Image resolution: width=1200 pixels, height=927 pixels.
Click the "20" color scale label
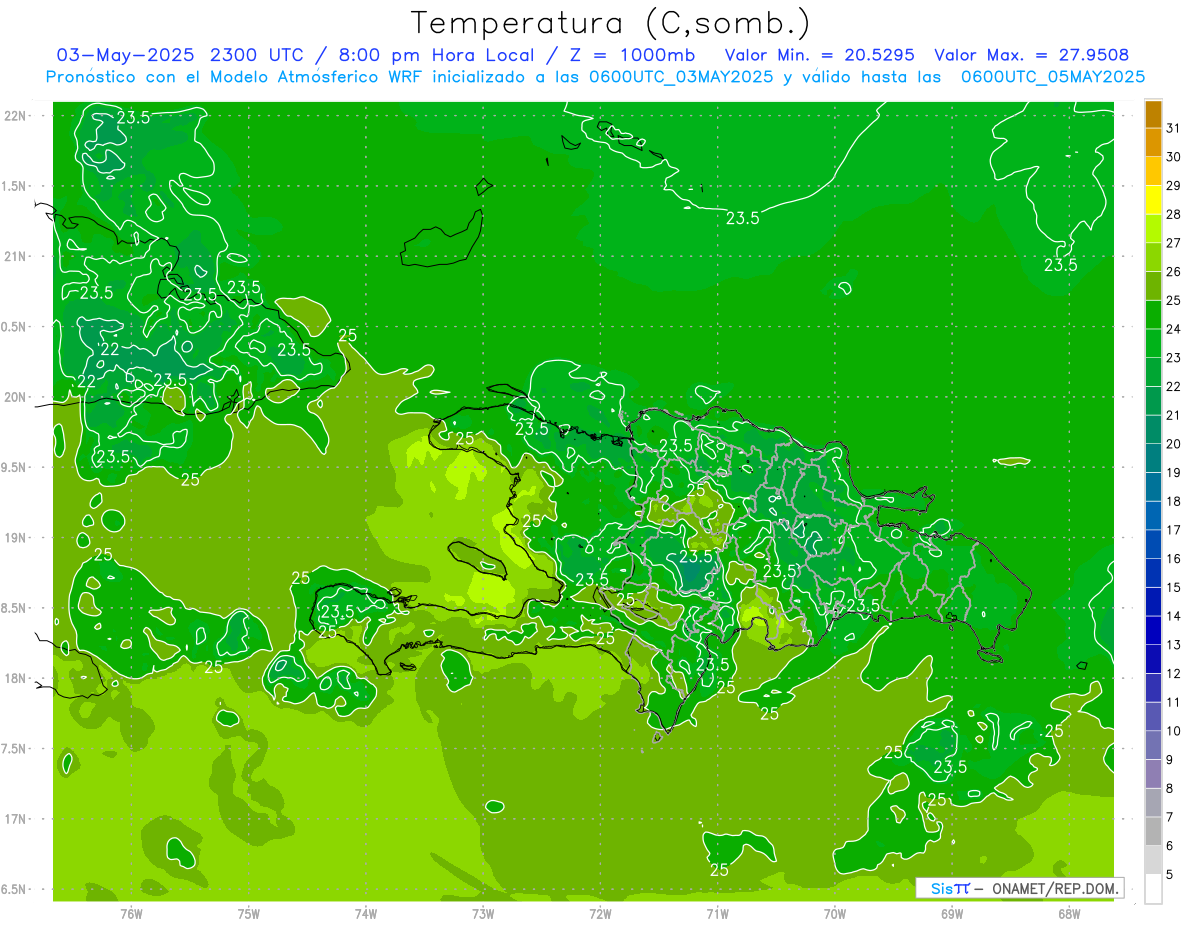[x=1174, y=443]
